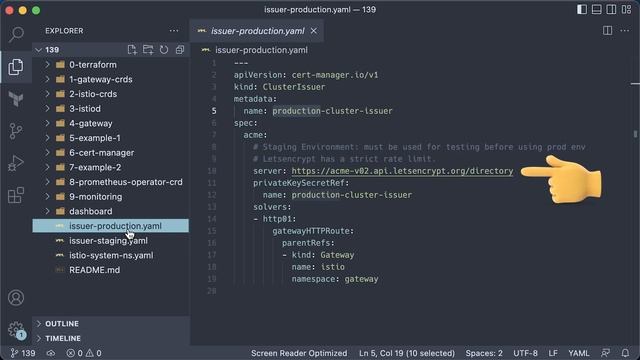Image resolution: width=640 pixels, height=360 pixels.
Task: Refresh the Explorer tree
Action: (164, 50)
